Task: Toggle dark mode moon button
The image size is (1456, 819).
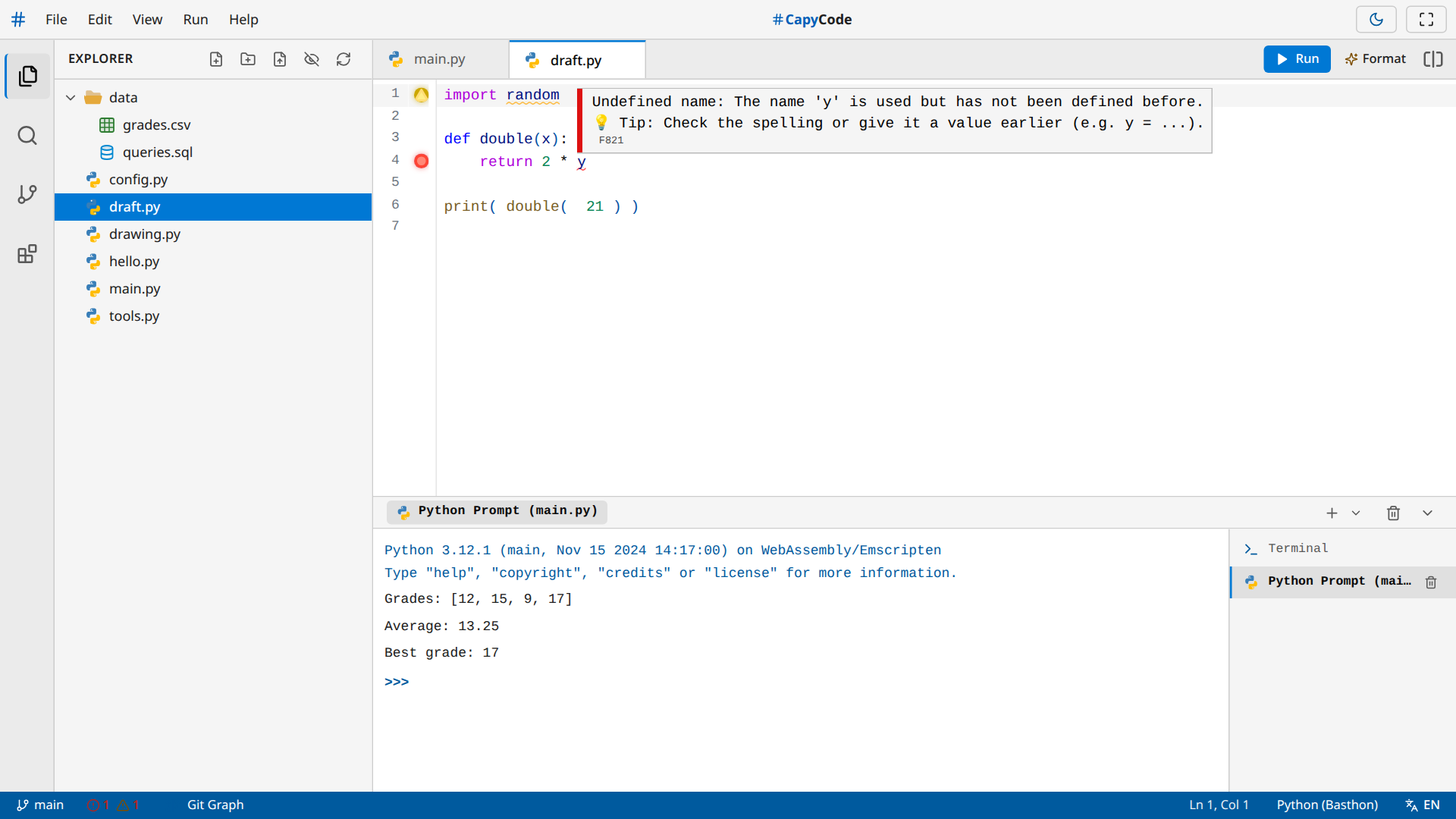Action: point(1376,20)
